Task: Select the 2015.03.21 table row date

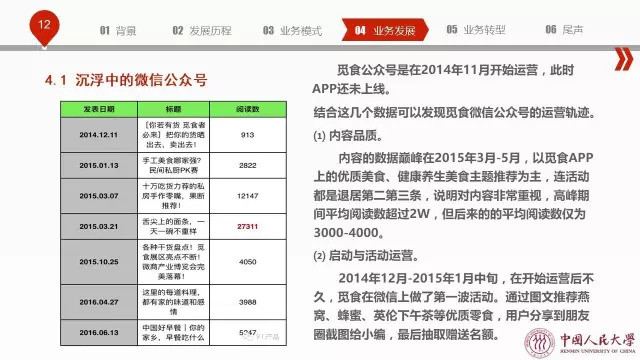Action: [x=99, y=227]
